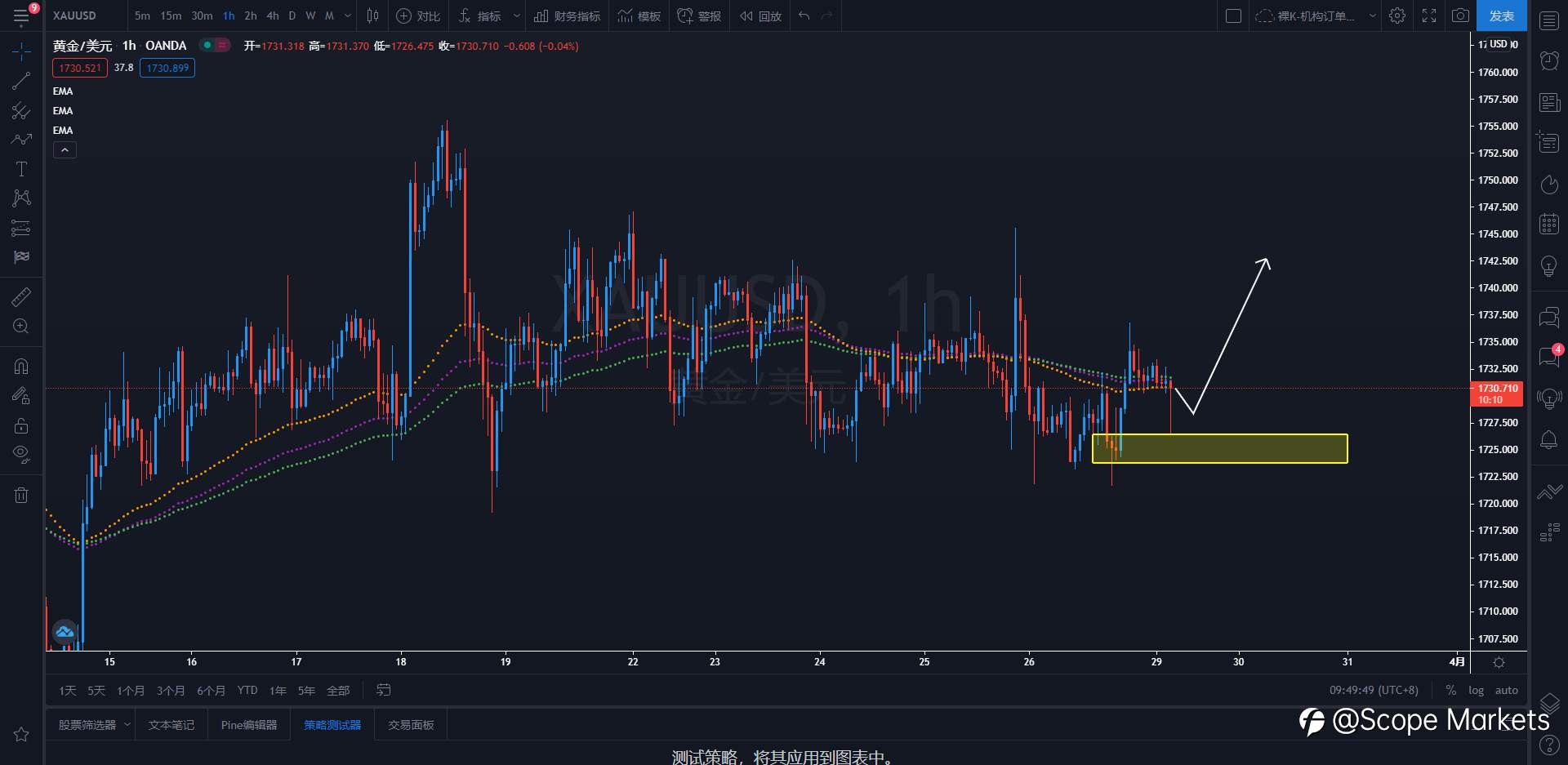Open the Pine编辑器 tab
The image size is (1568, 765).
pyautogui.click(x=249, y=725)
